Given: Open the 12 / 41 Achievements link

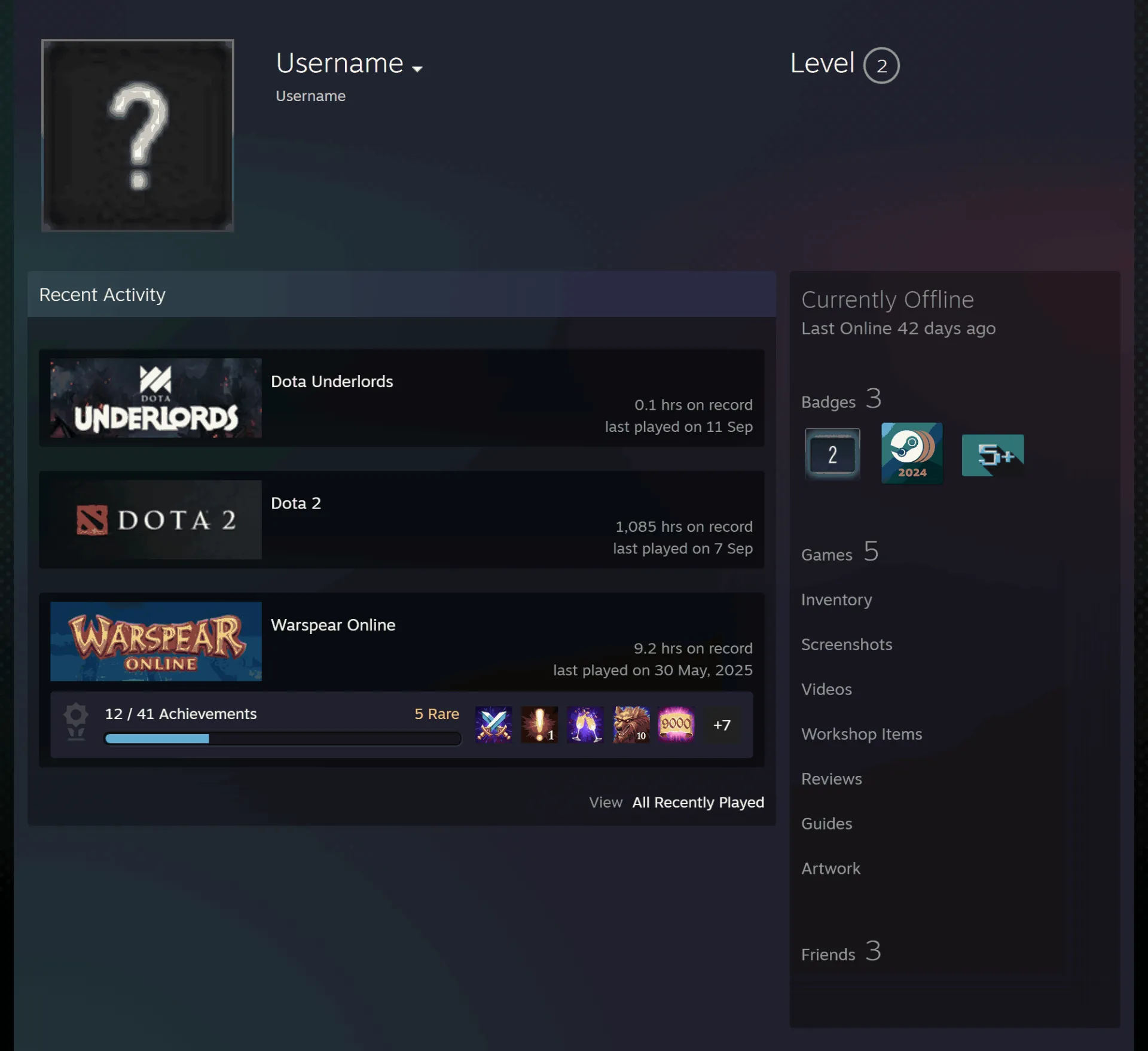Looking at the screenshot, I should (181, 714).
